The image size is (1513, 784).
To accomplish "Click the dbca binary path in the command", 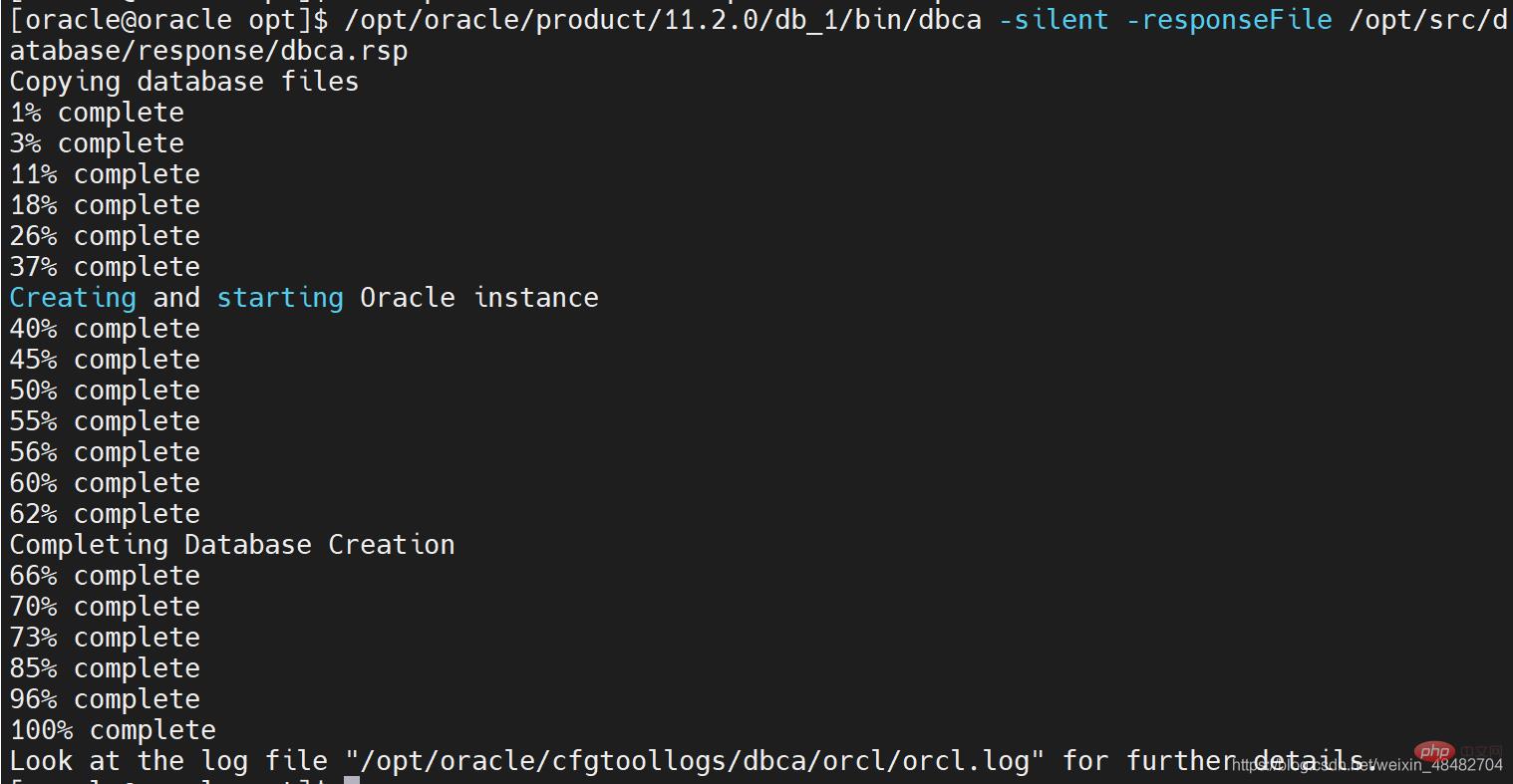I will [x=662, y=19].
